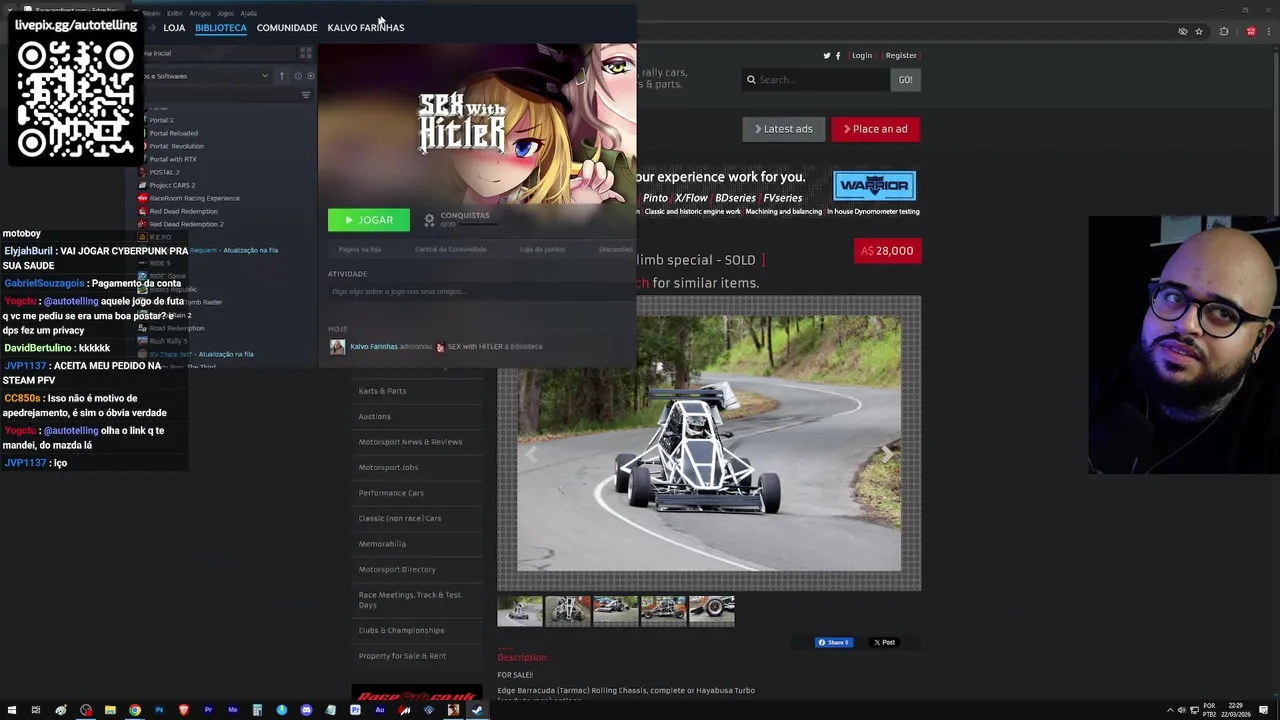Open the Windows Start menu
Screen dimensions: 1280x720
12,710
